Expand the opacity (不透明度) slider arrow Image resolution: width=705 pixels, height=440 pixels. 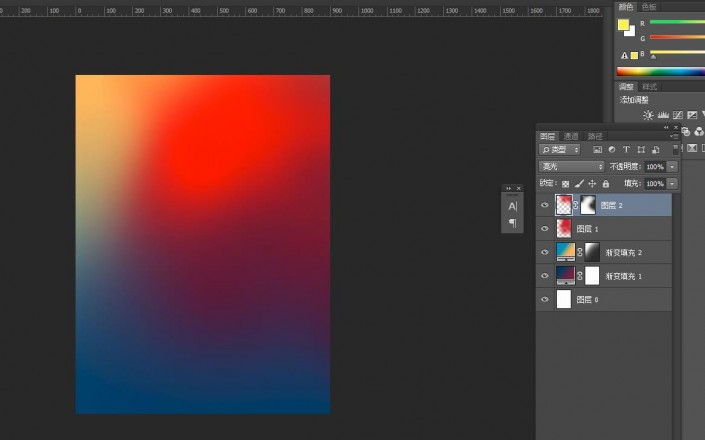click(672, 167)
